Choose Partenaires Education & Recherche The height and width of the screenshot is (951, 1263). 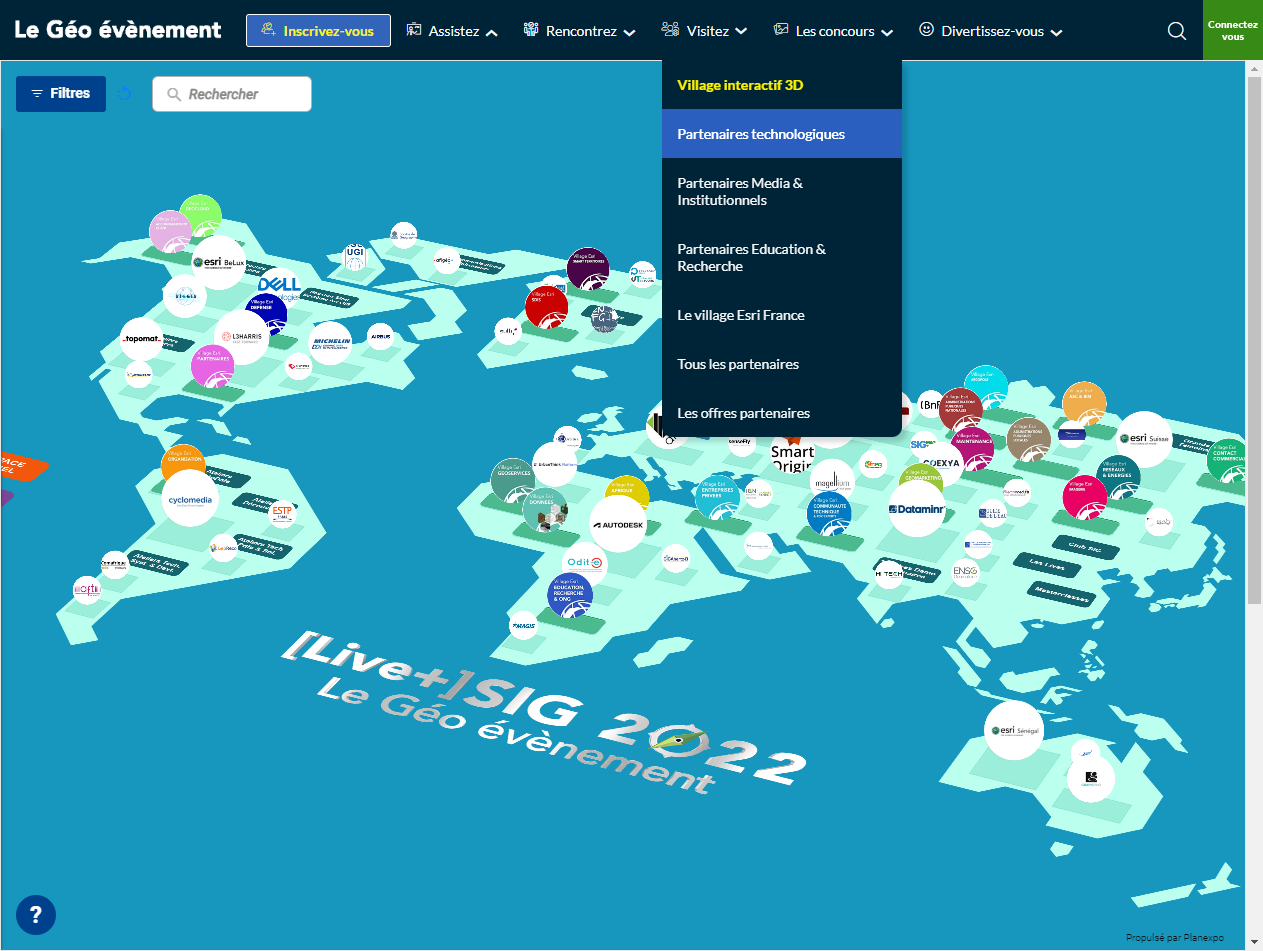pyautogui.click(x=782, y=258)
